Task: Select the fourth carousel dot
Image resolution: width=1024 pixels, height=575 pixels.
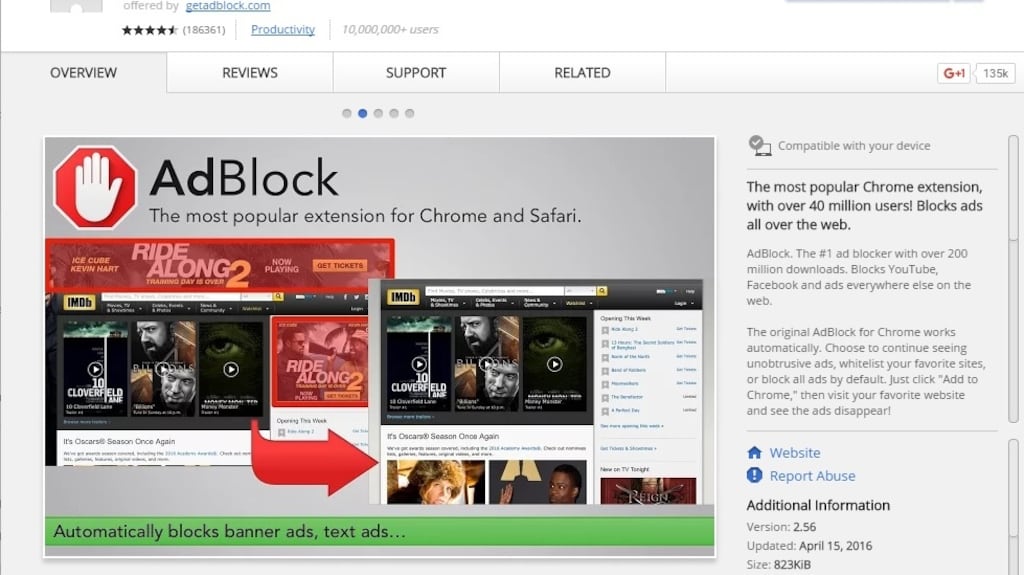Action: 394,113
